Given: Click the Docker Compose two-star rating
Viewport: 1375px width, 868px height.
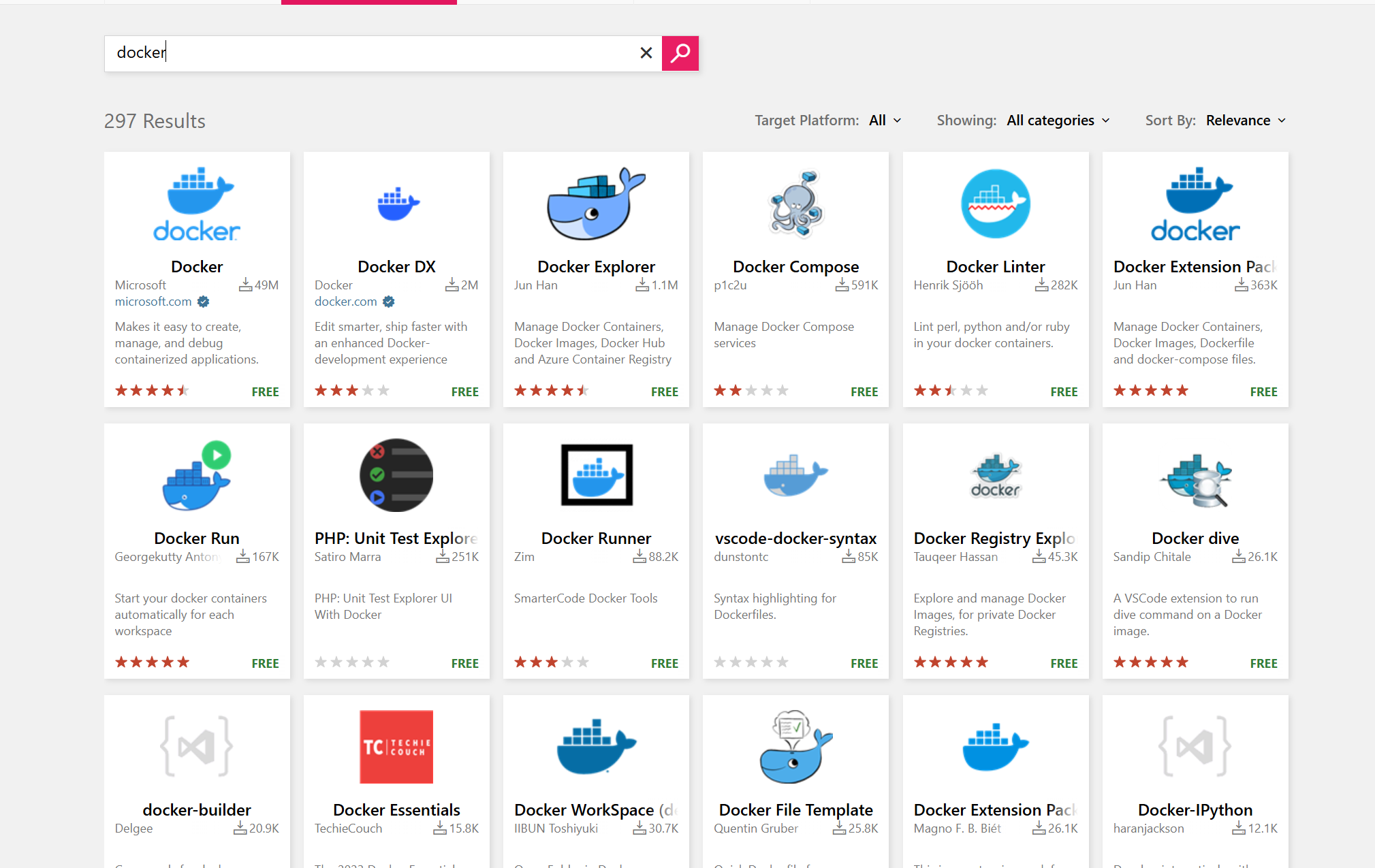Looking at the screenshot, I should coord(751,391).
